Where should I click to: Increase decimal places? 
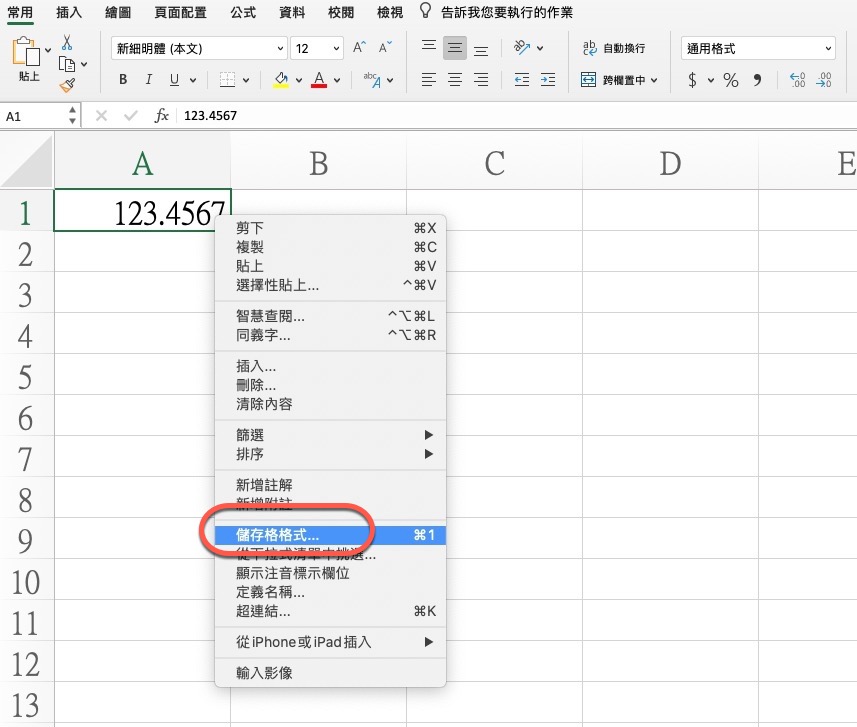click(798, 80)
